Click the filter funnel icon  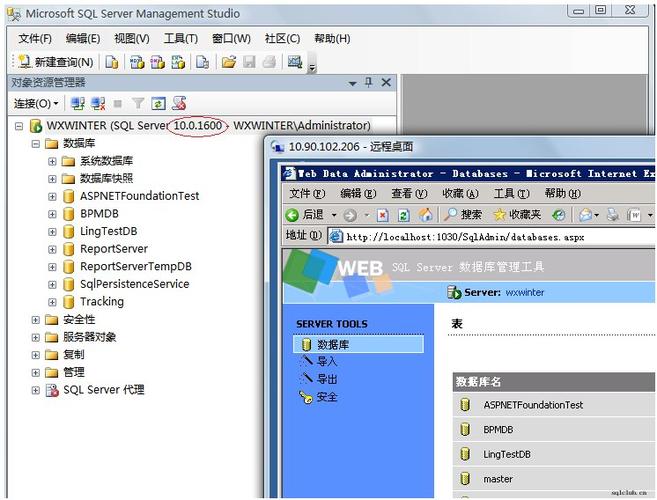(x=138, y=103)
